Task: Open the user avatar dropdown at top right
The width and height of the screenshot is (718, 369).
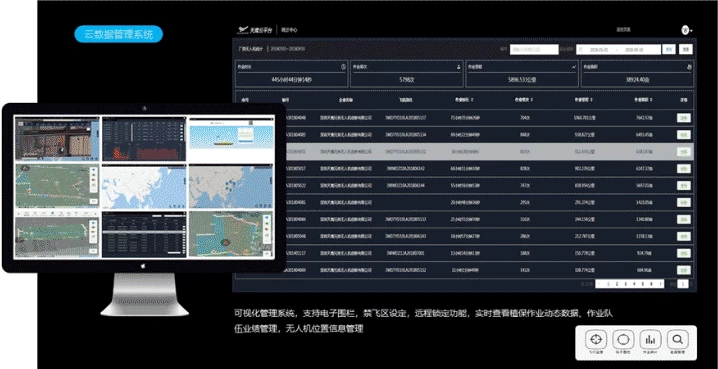Action: coord(686,30)
